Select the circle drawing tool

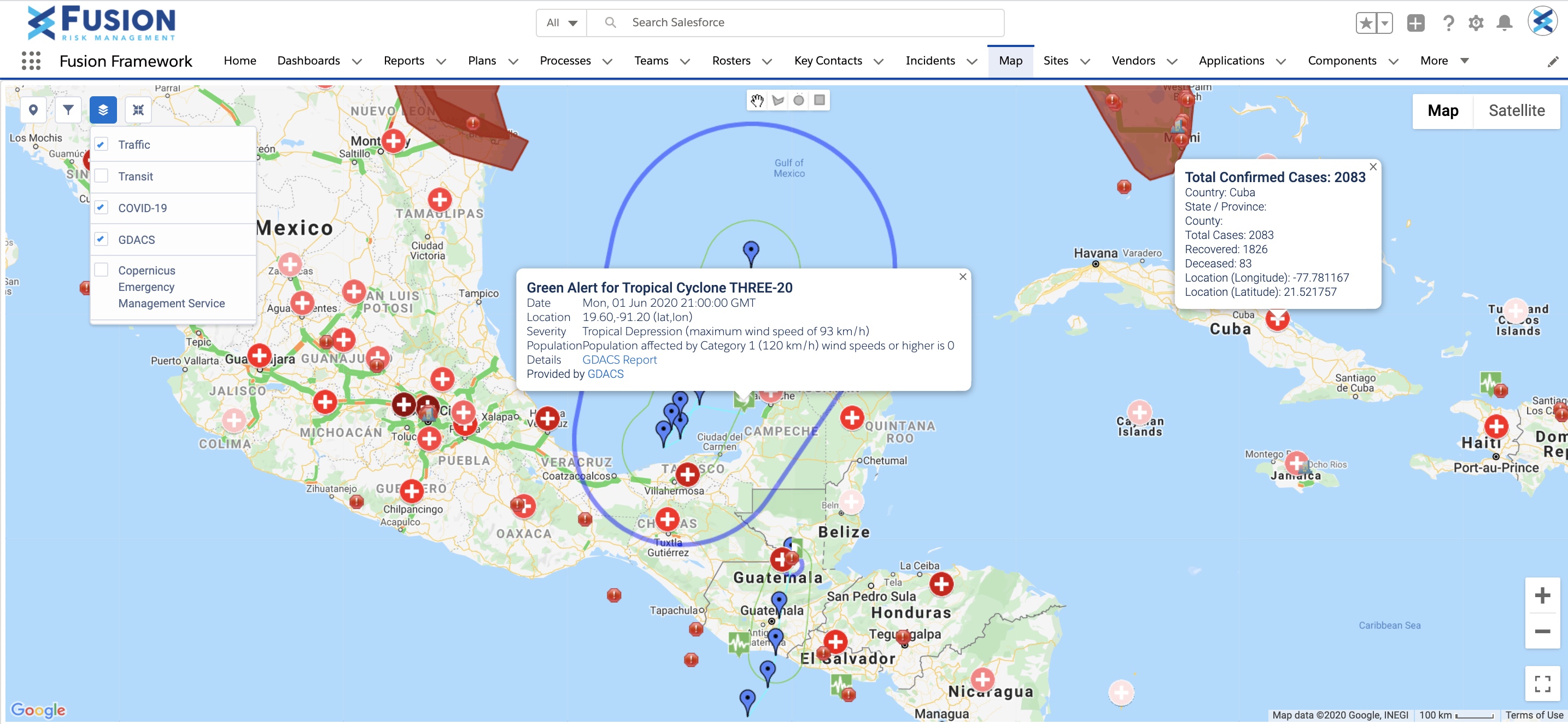pos(799,101)
